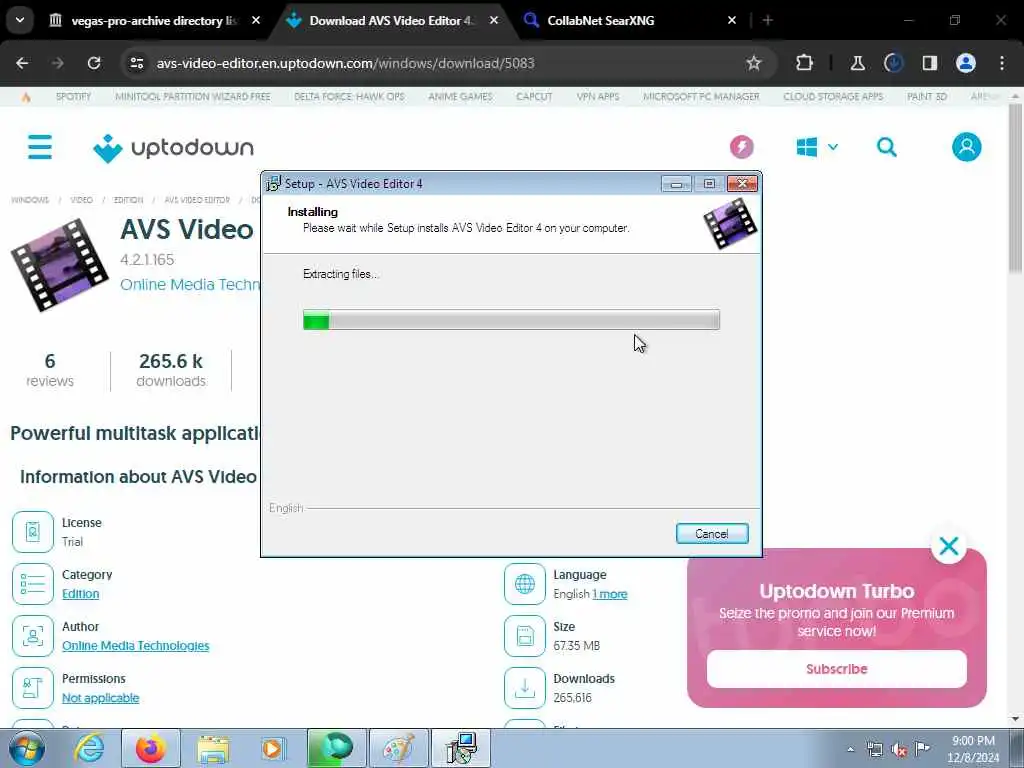Click the Permissions info icon

coord(33,688)
